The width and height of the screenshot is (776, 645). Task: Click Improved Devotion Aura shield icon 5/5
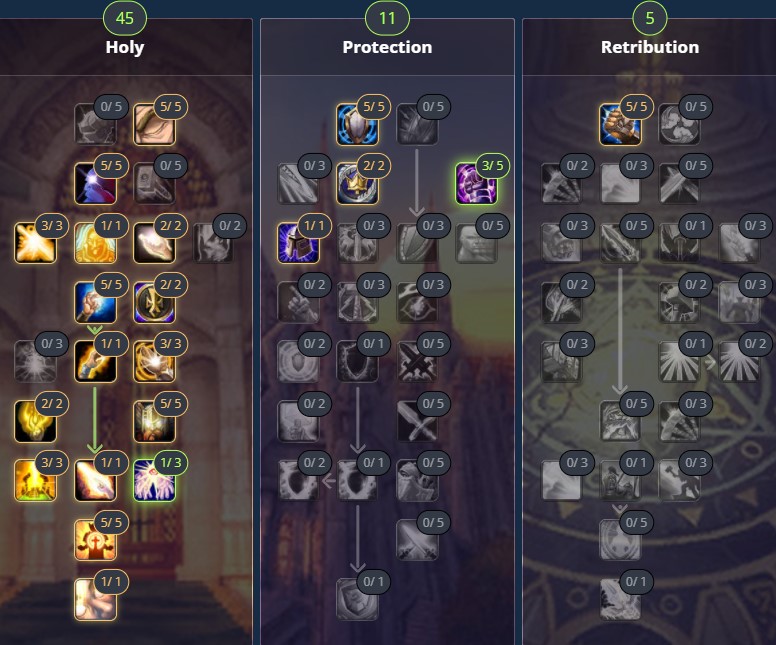click(357, 124)
